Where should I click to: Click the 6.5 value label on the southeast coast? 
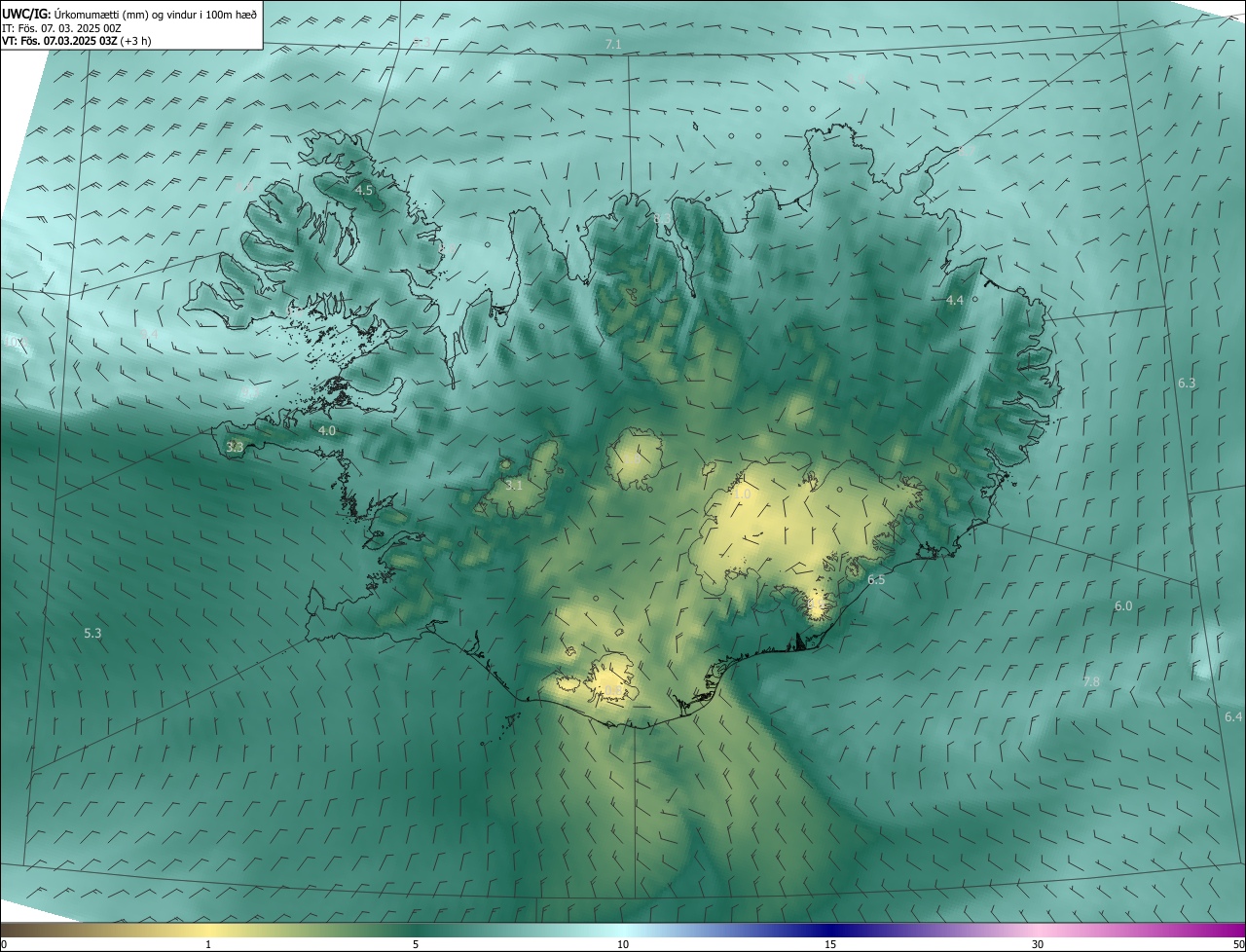876,580
